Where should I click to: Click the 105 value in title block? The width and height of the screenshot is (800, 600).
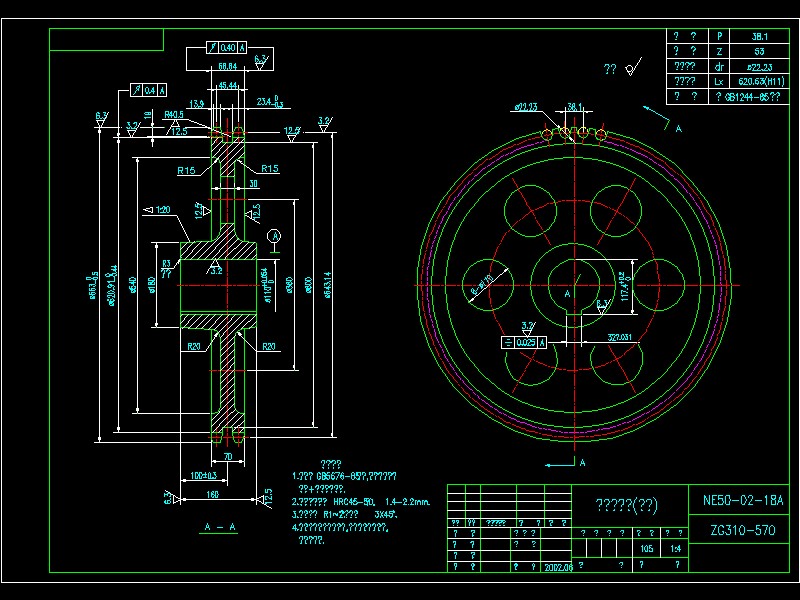(x=646, y=548)
